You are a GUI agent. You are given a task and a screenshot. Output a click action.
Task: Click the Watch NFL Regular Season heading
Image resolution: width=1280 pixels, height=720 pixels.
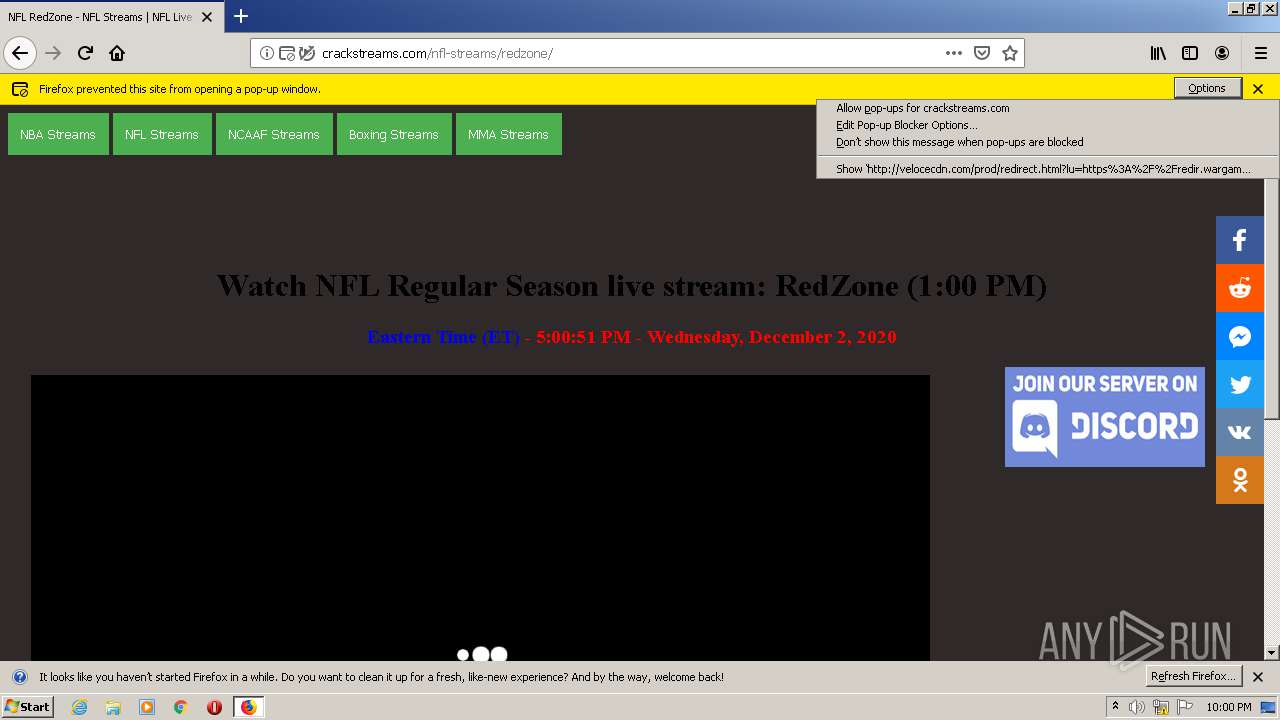[631, 286]
